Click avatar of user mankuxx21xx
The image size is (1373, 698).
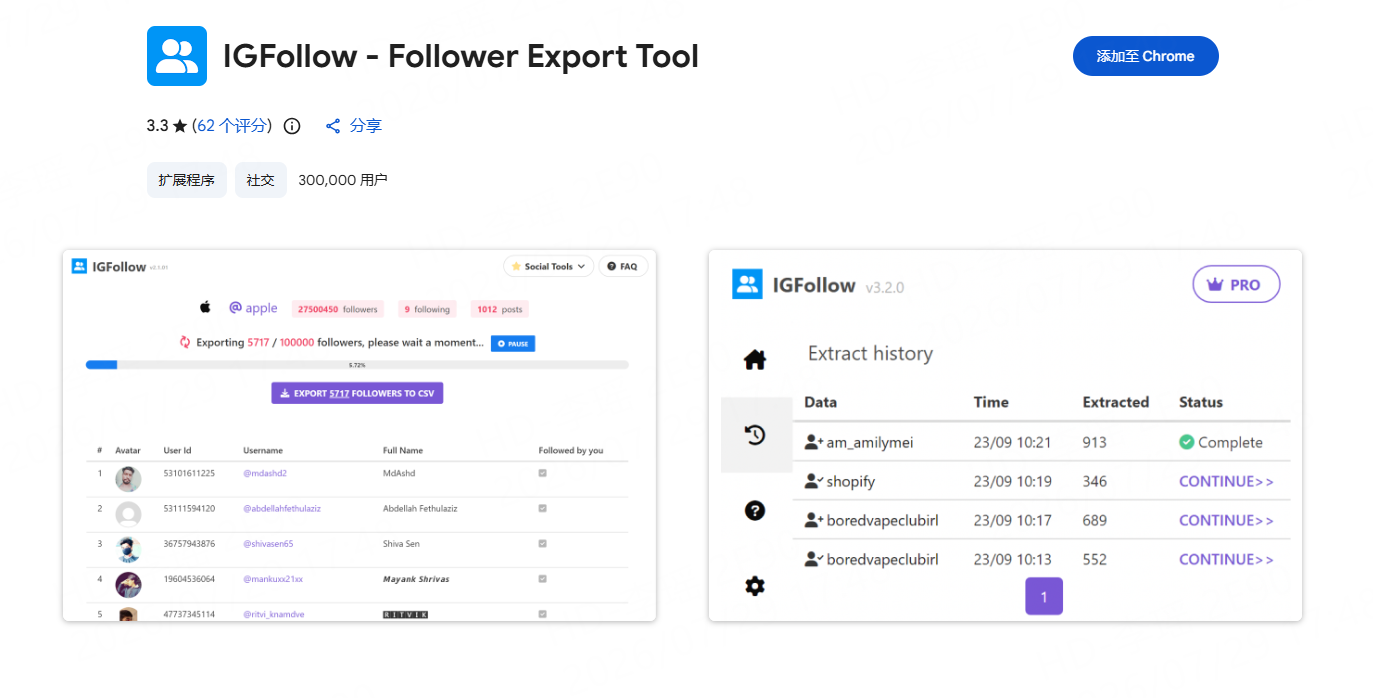[128, 585]
